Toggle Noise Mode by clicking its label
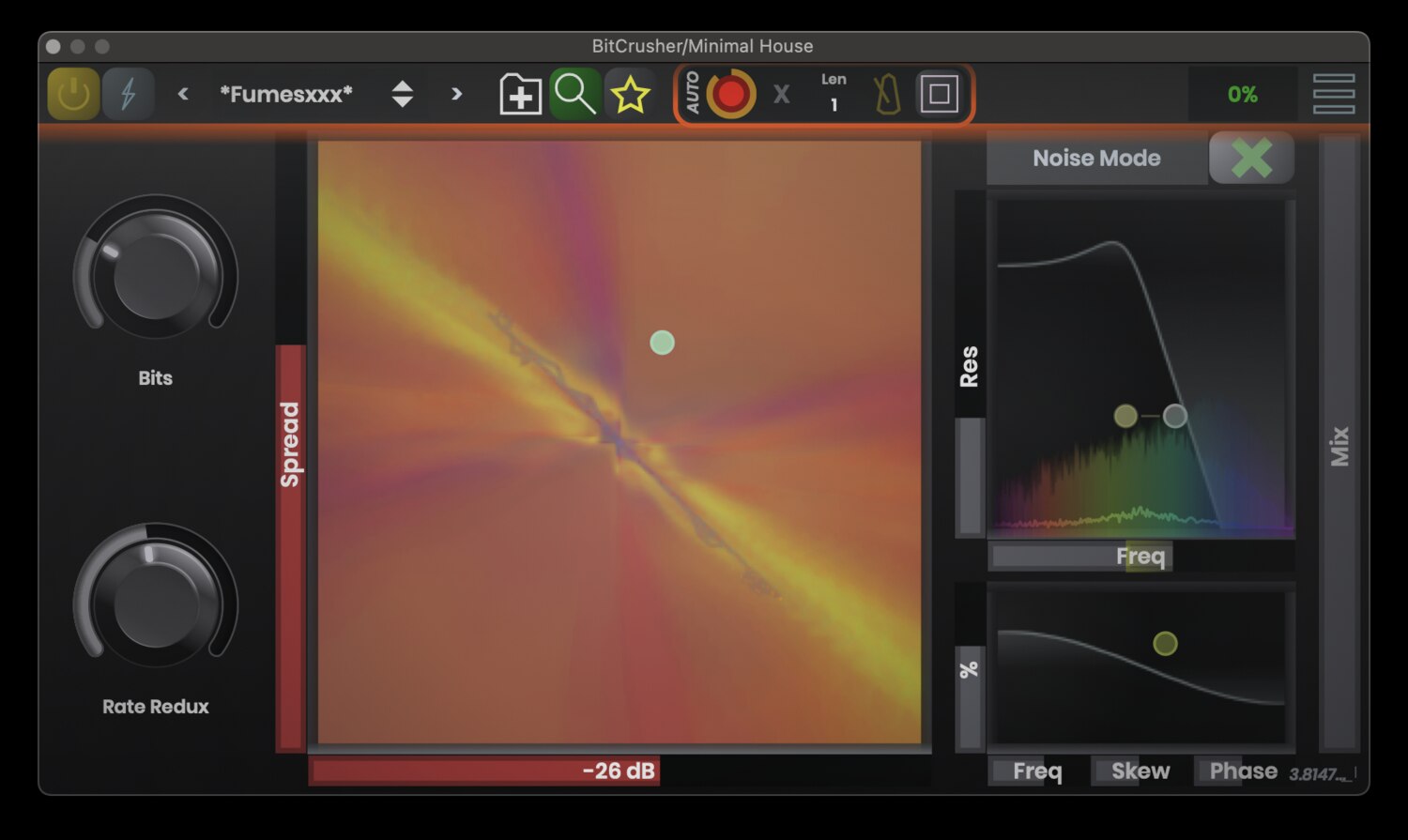Screen dimensions: 1408x840 [x=1096, y=158]
